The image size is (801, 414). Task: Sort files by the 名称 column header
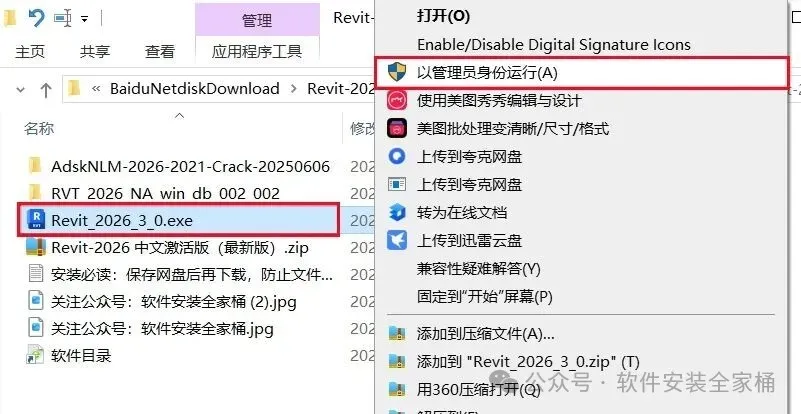tap(39, 128)
